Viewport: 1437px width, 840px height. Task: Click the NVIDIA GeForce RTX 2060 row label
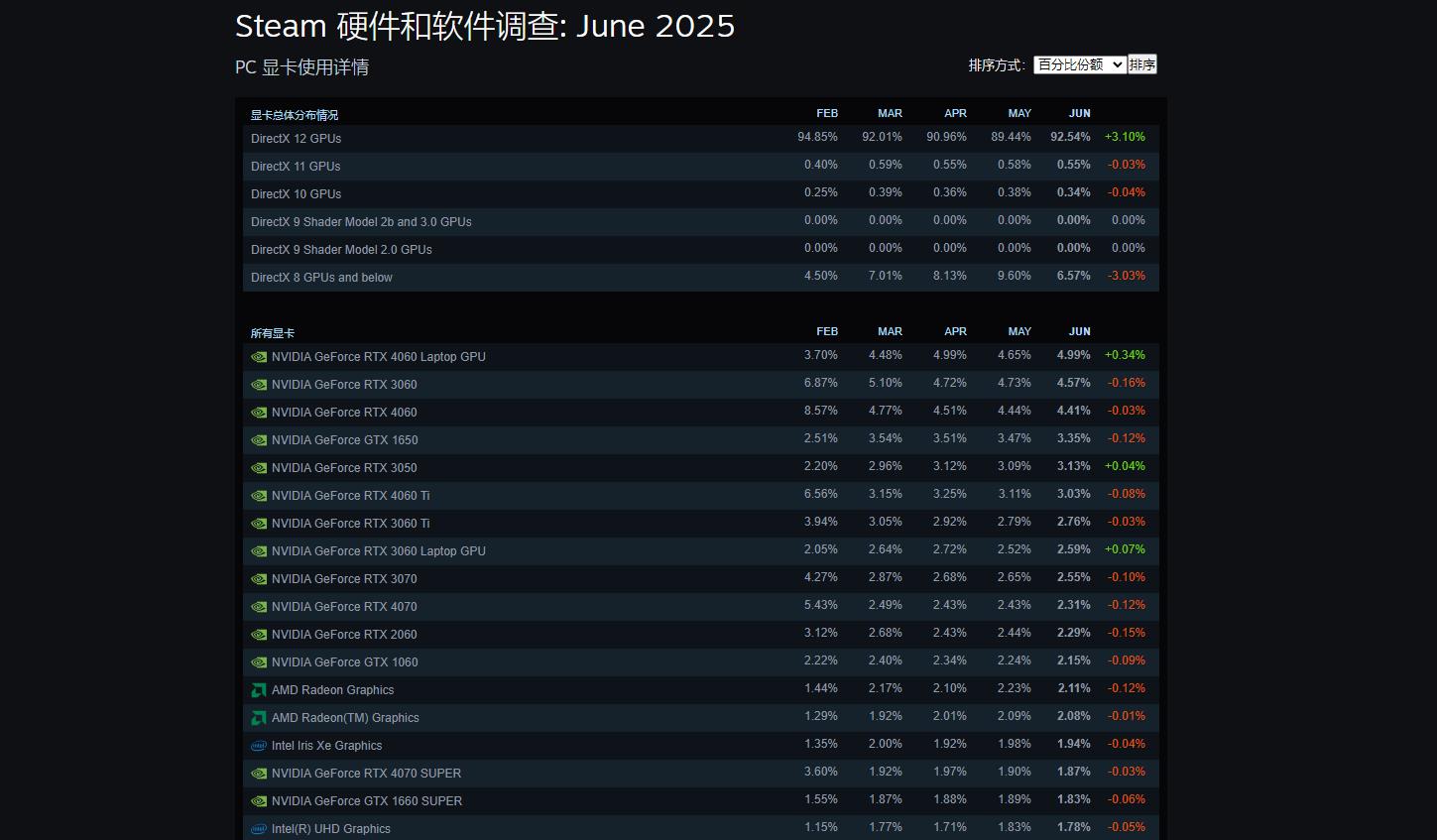click(344, 635)
